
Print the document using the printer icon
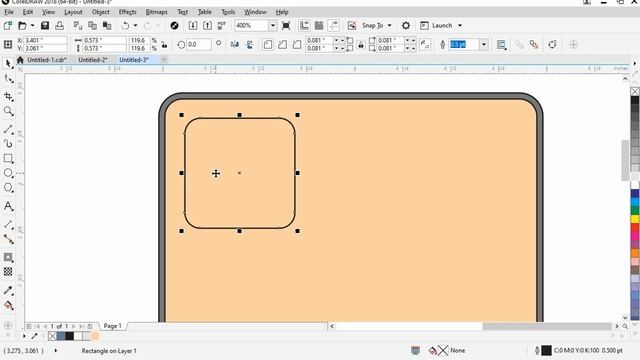point(60,26)
